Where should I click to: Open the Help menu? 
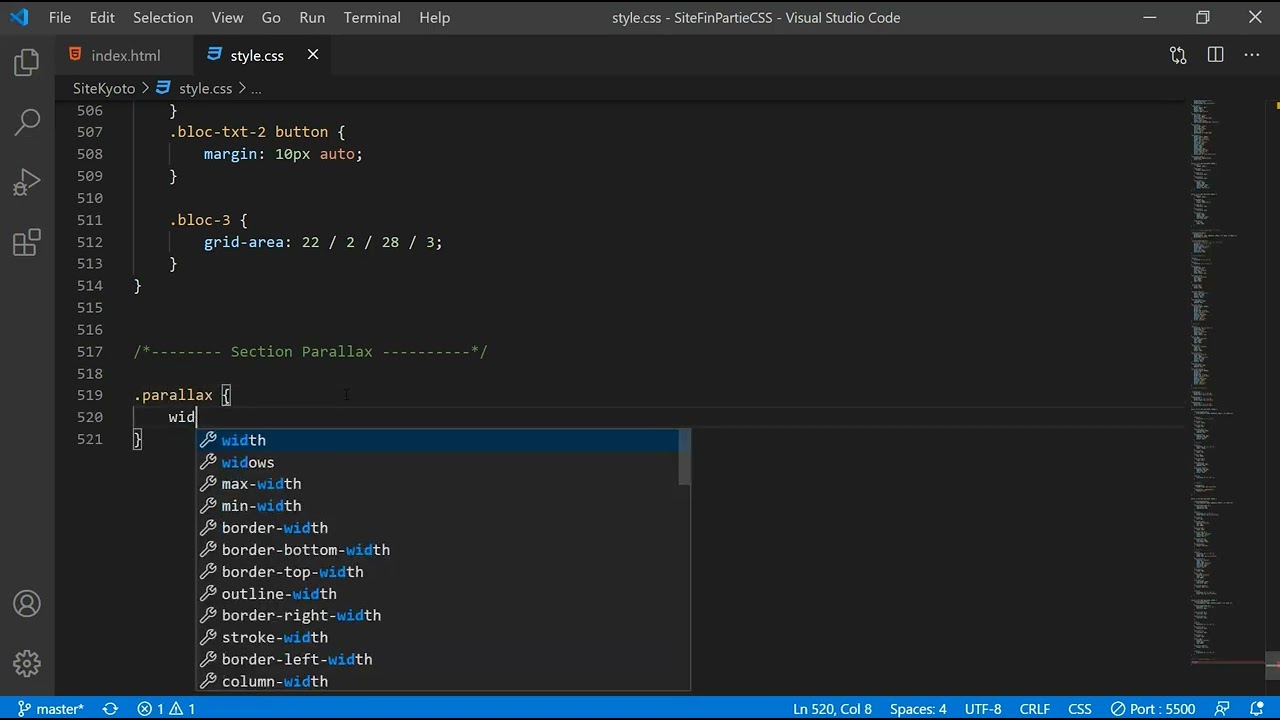(x=434, y=17)
